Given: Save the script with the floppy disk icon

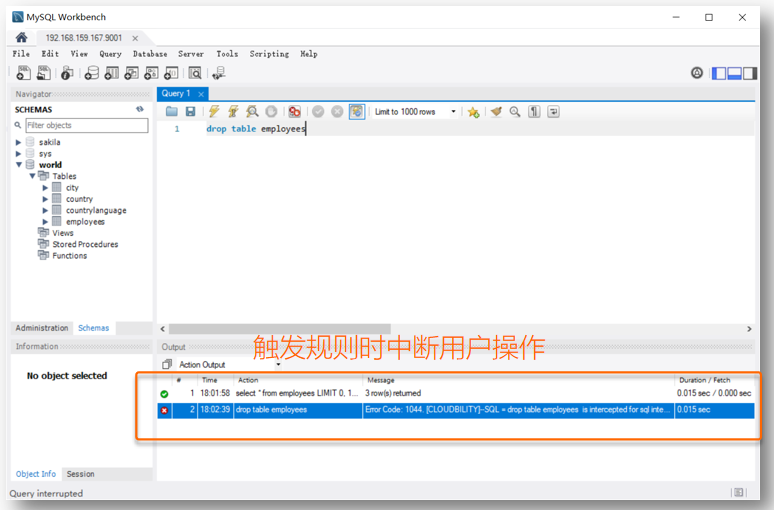Looking at the screenshot, I should 190,112.
